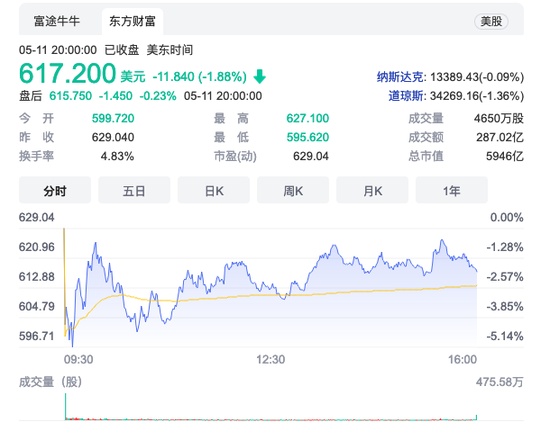Click the 市盈(动) value 629.04
Screen dimensions: 550x431
coord(311,156)
